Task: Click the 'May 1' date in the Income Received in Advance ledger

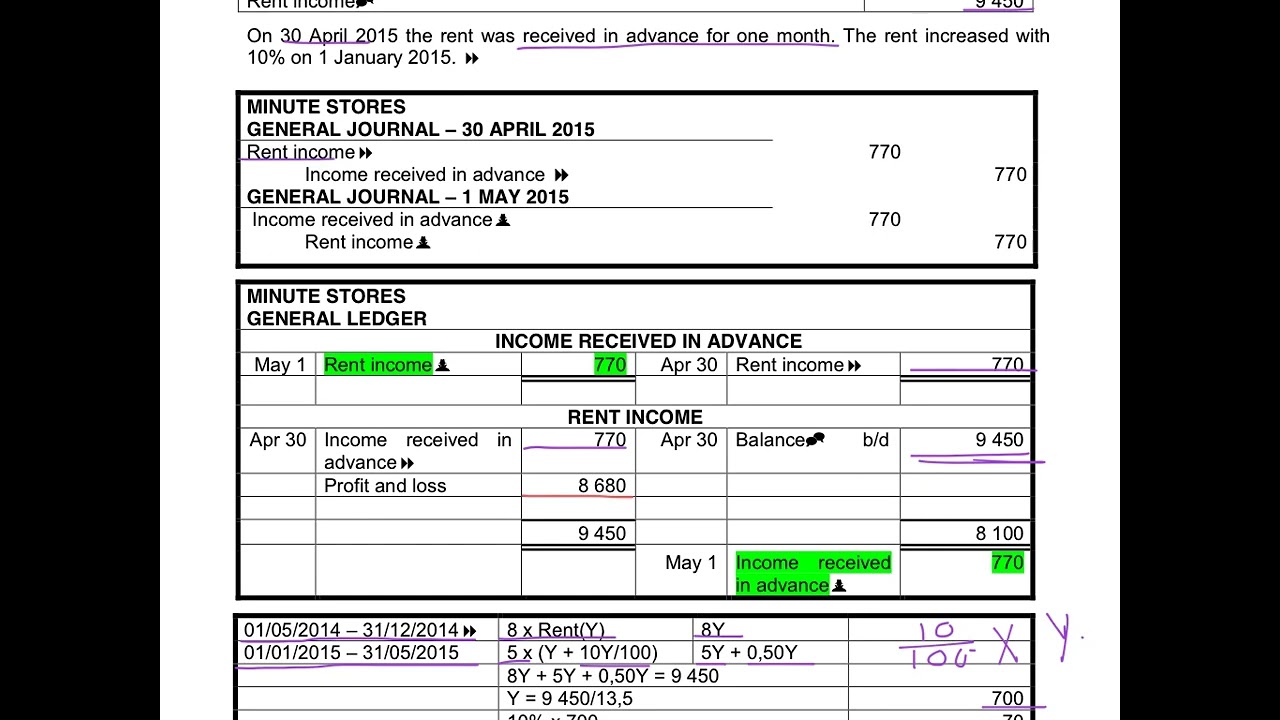Action: (280, 365)
